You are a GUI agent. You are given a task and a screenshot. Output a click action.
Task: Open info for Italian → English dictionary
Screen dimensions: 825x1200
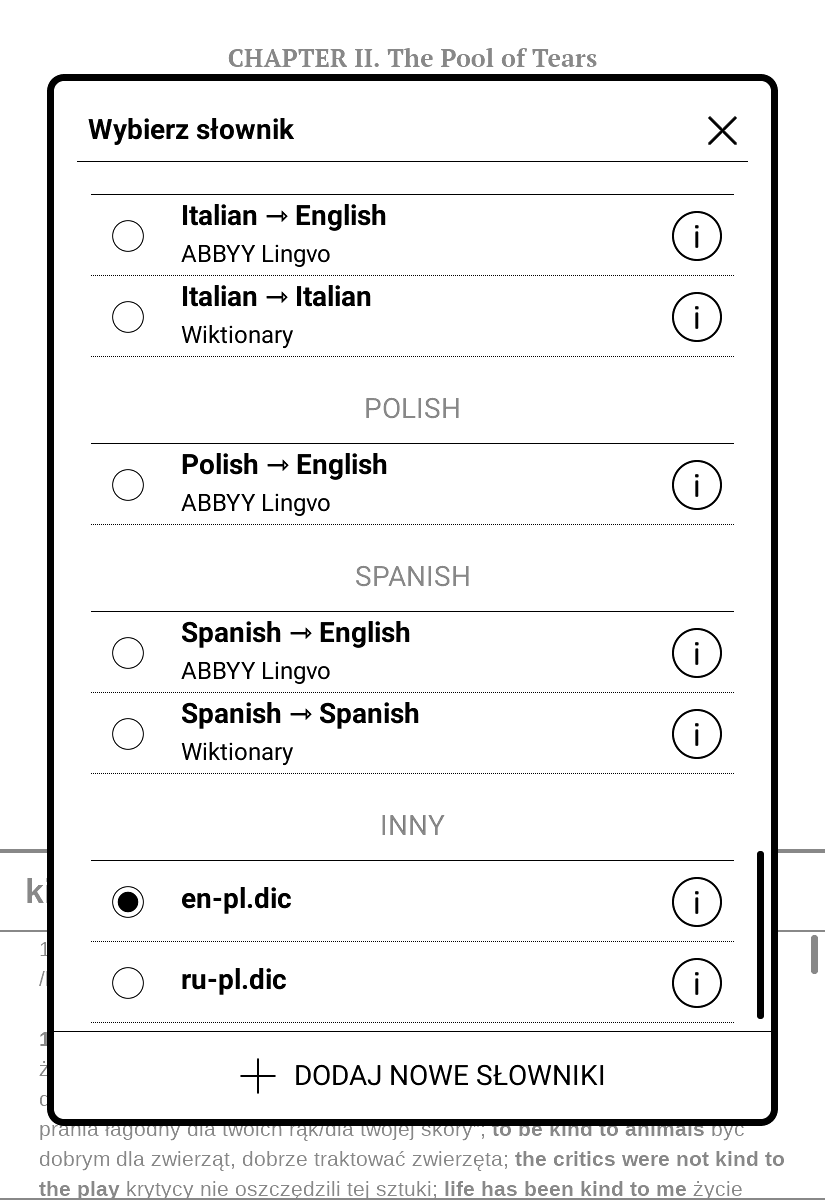pyautogui.click(x=696, y=236)
